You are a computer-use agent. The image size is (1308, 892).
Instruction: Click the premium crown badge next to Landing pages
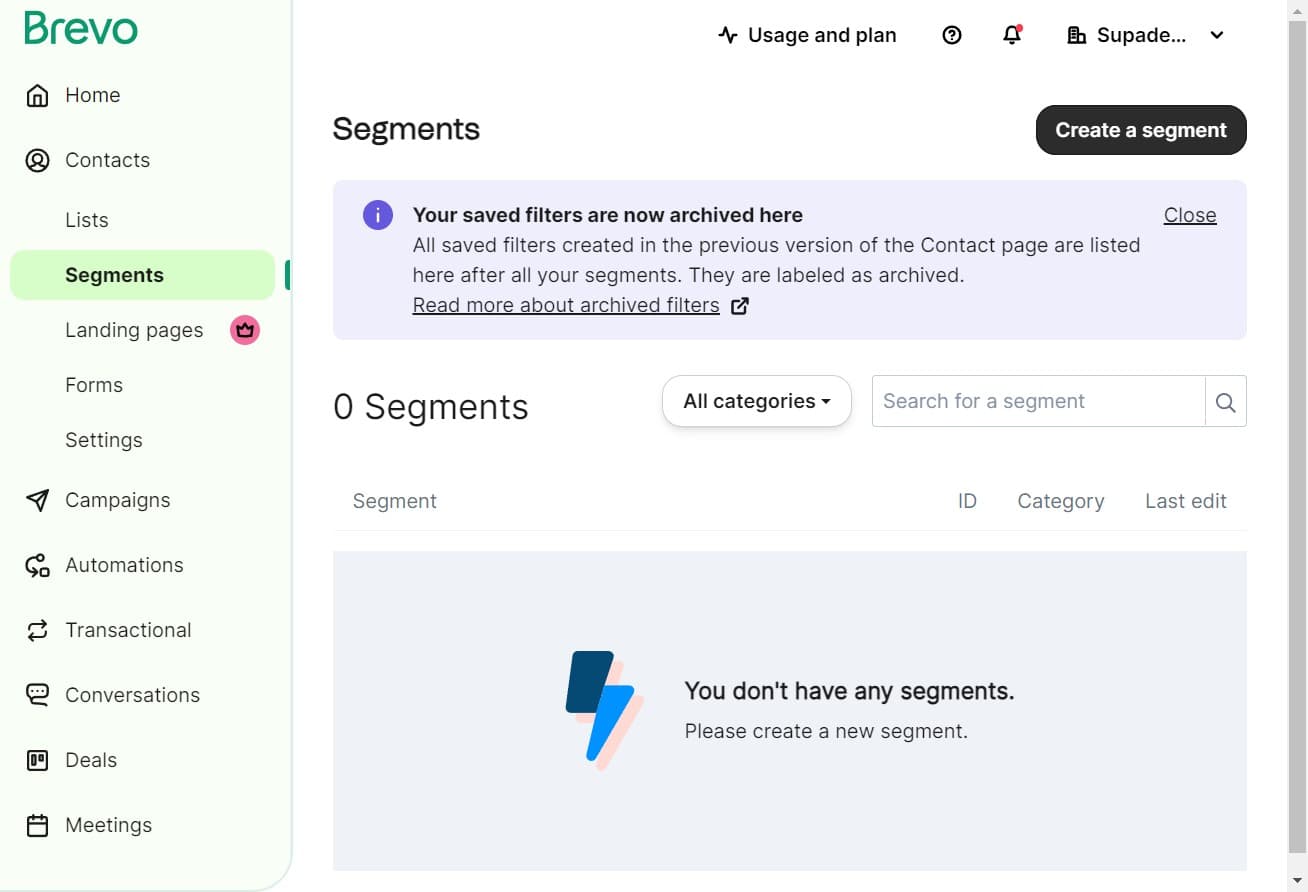tap(245, 330)
